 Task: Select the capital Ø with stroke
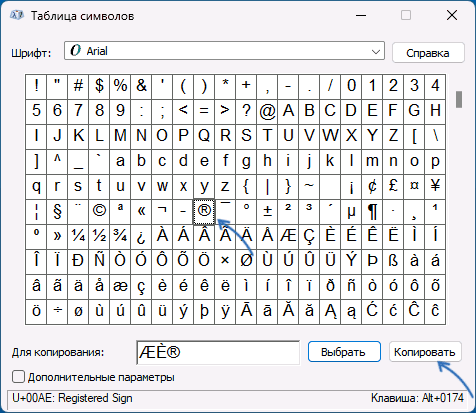(246, 262)
